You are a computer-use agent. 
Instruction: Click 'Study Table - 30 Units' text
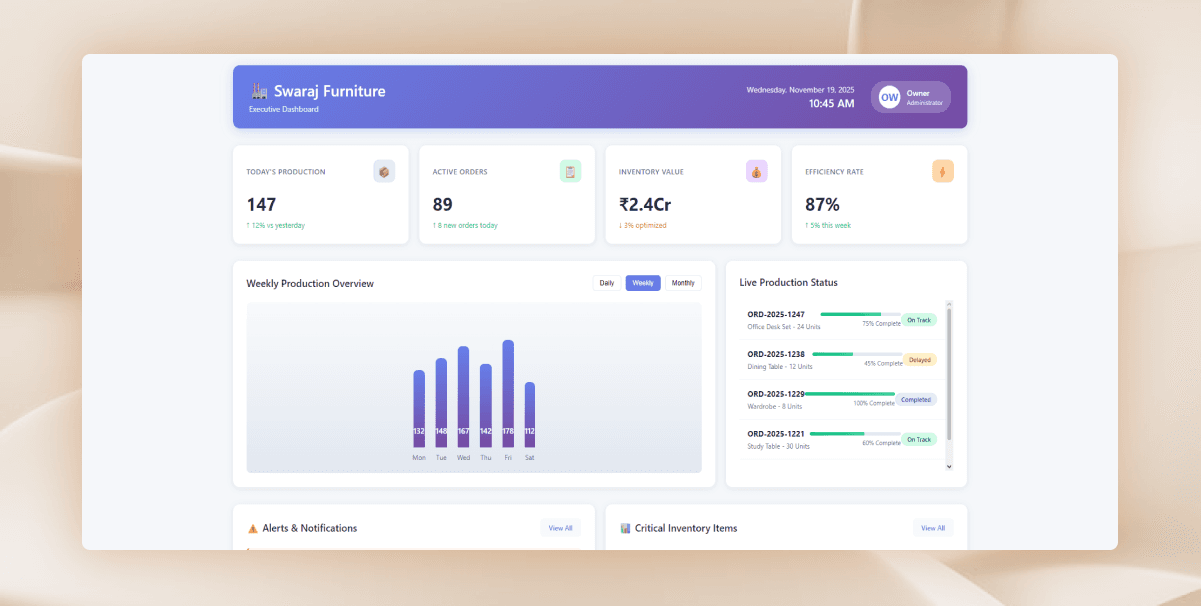click(x=779, y=446)
